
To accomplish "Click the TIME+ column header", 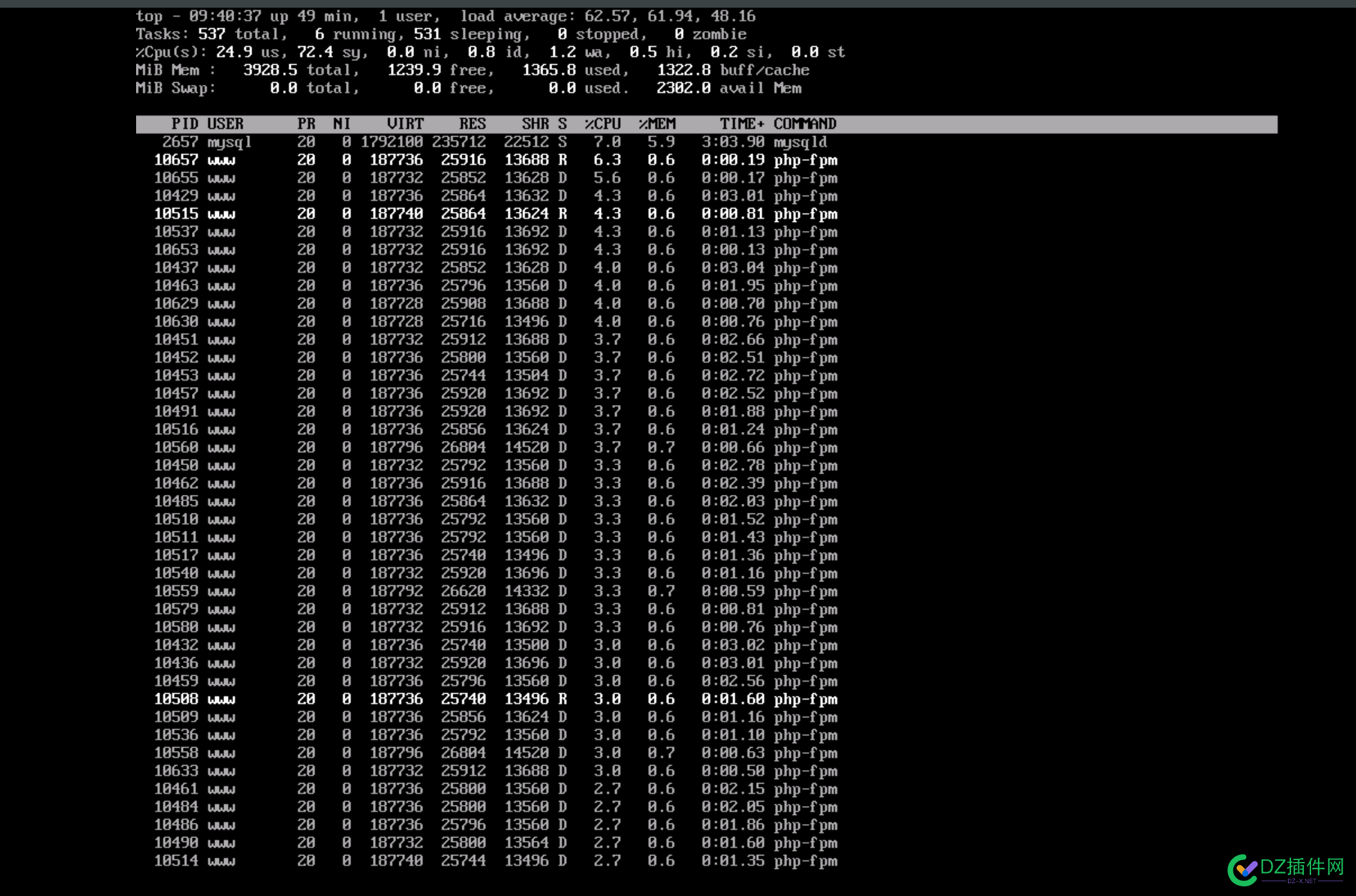I will 742,124.
